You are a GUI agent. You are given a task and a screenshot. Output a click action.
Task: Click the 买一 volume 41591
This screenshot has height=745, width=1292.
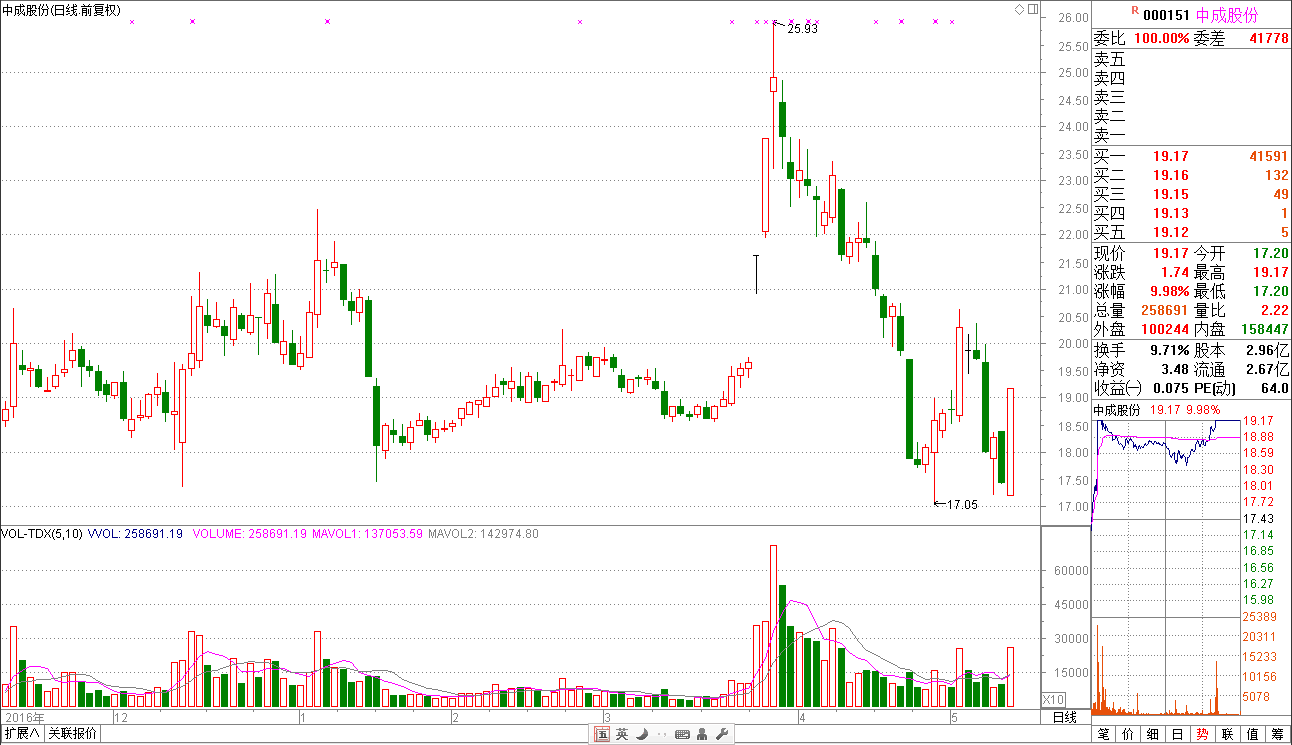pyautogui.click(x=1269, y=156)
